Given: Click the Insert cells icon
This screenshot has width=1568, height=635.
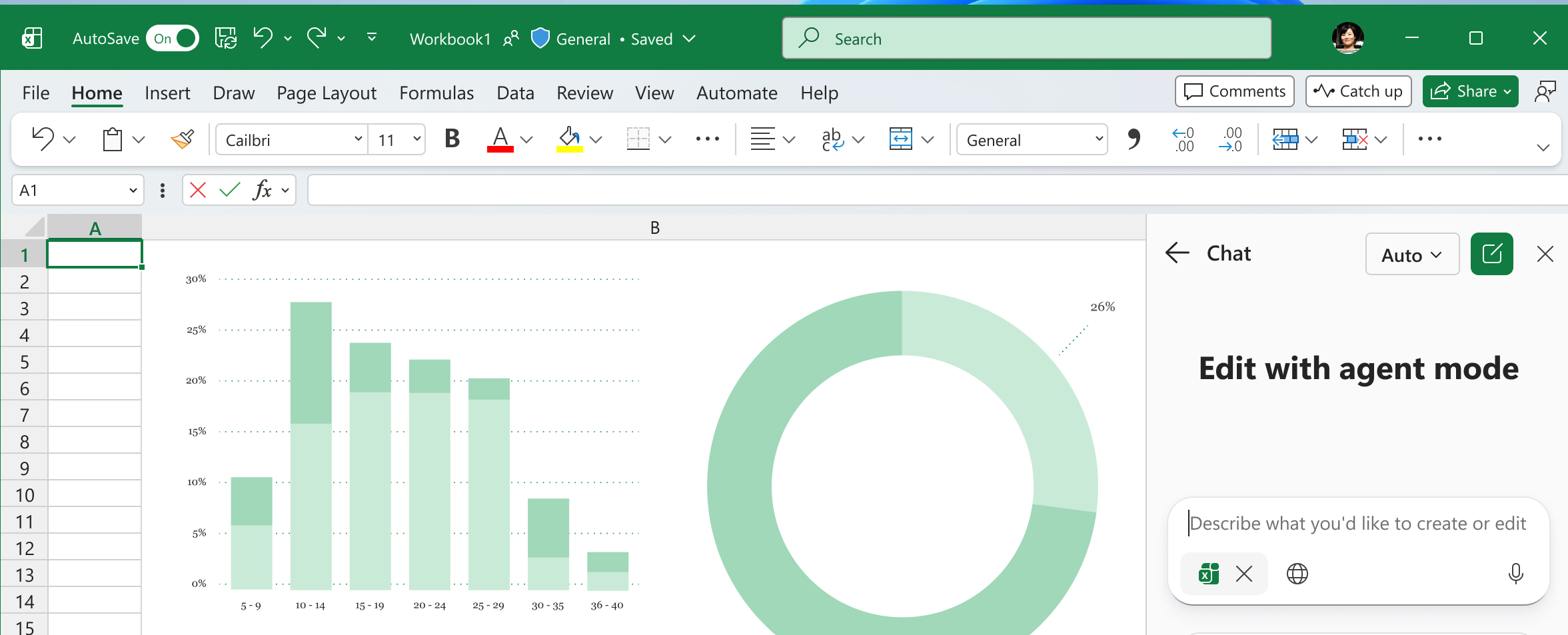Looking at the screenshot, I should [x=1285, y=139].
